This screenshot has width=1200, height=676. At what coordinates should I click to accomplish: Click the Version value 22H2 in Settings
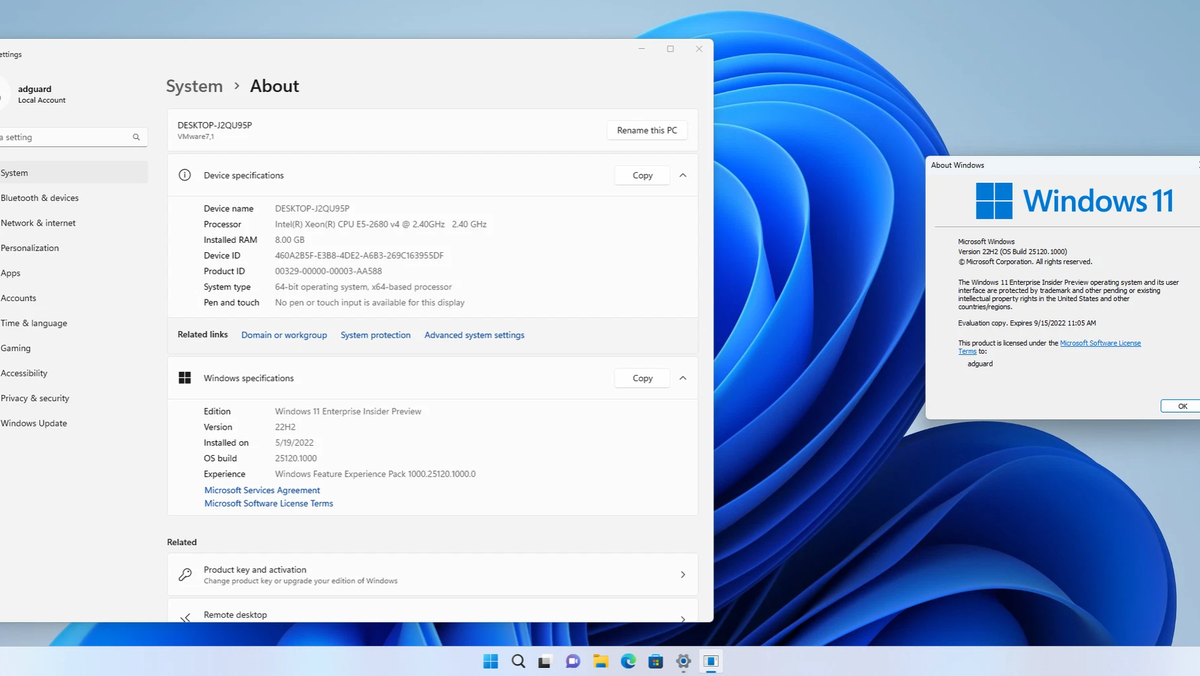[285, 427]
